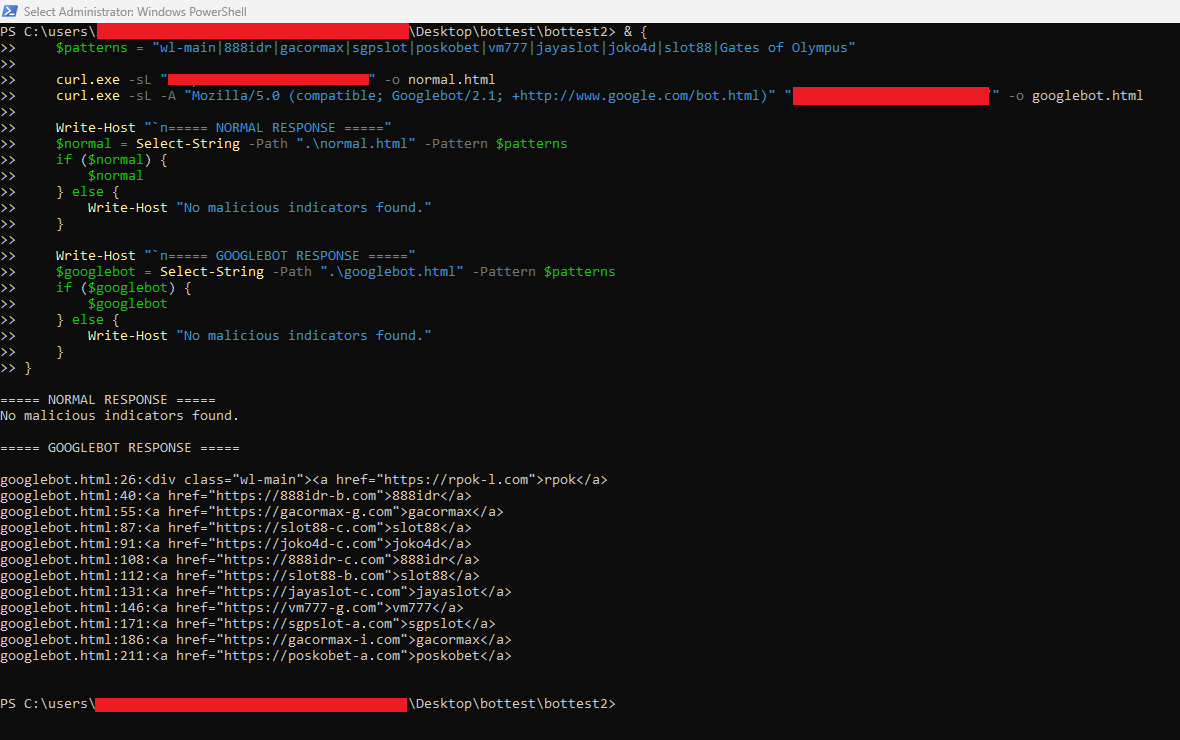Click '===== GOOGLEBOT RESPONSE =====' output header
The image size is (1180, 740).
pos(120,448)
